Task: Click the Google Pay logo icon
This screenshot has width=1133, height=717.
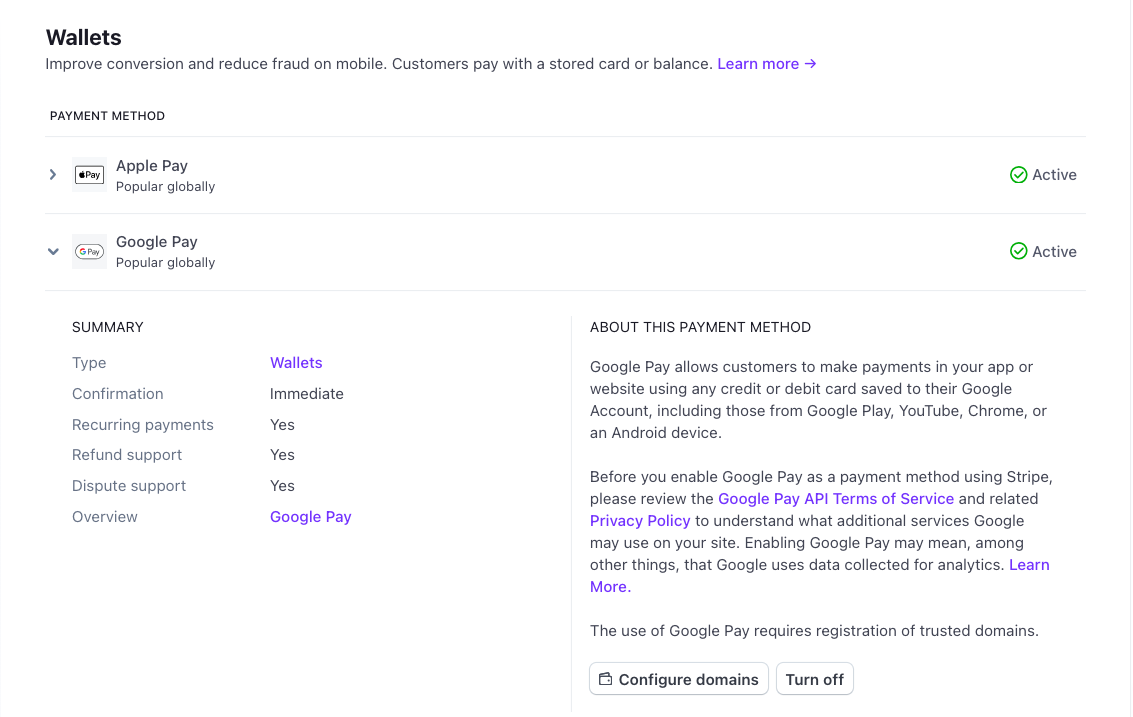Action: pos(89,252)
